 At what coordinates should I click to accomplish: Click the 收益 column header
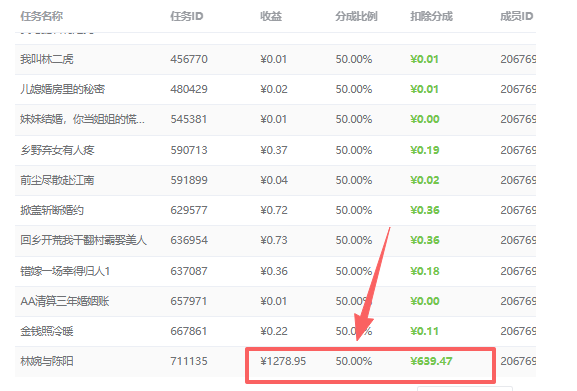(x=271, y=16)
